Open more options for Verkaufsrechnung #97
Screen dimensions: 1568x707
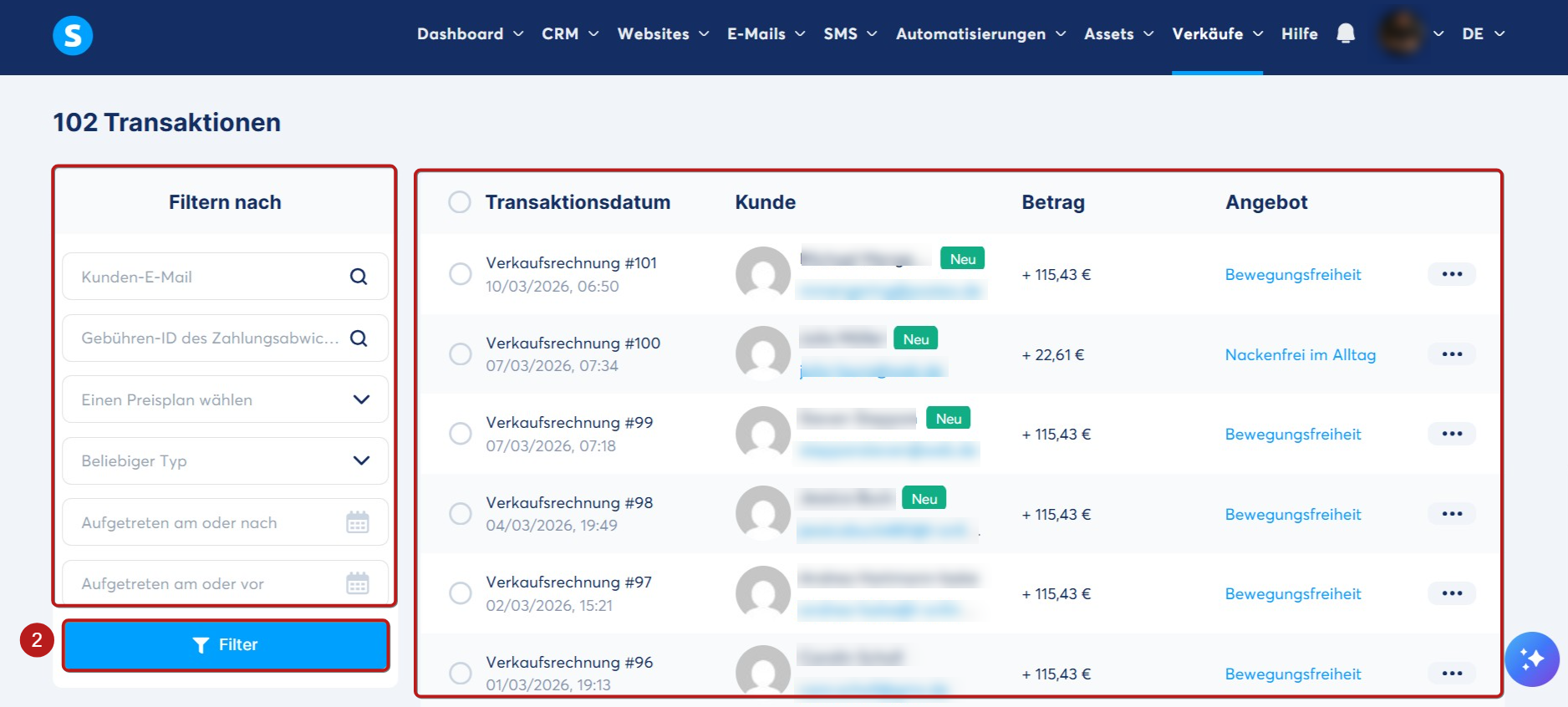1452,593
